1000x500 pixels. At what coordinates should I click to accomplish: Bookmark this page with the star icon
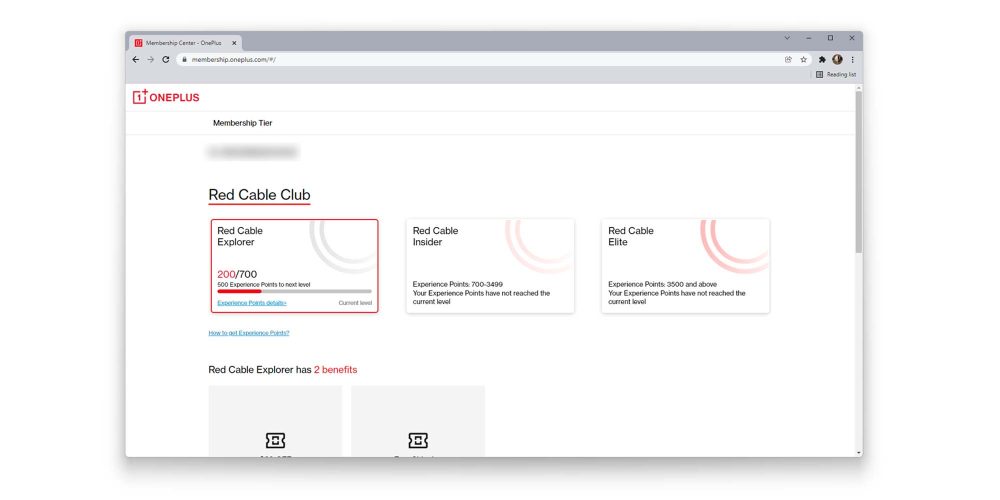(803, 60)
